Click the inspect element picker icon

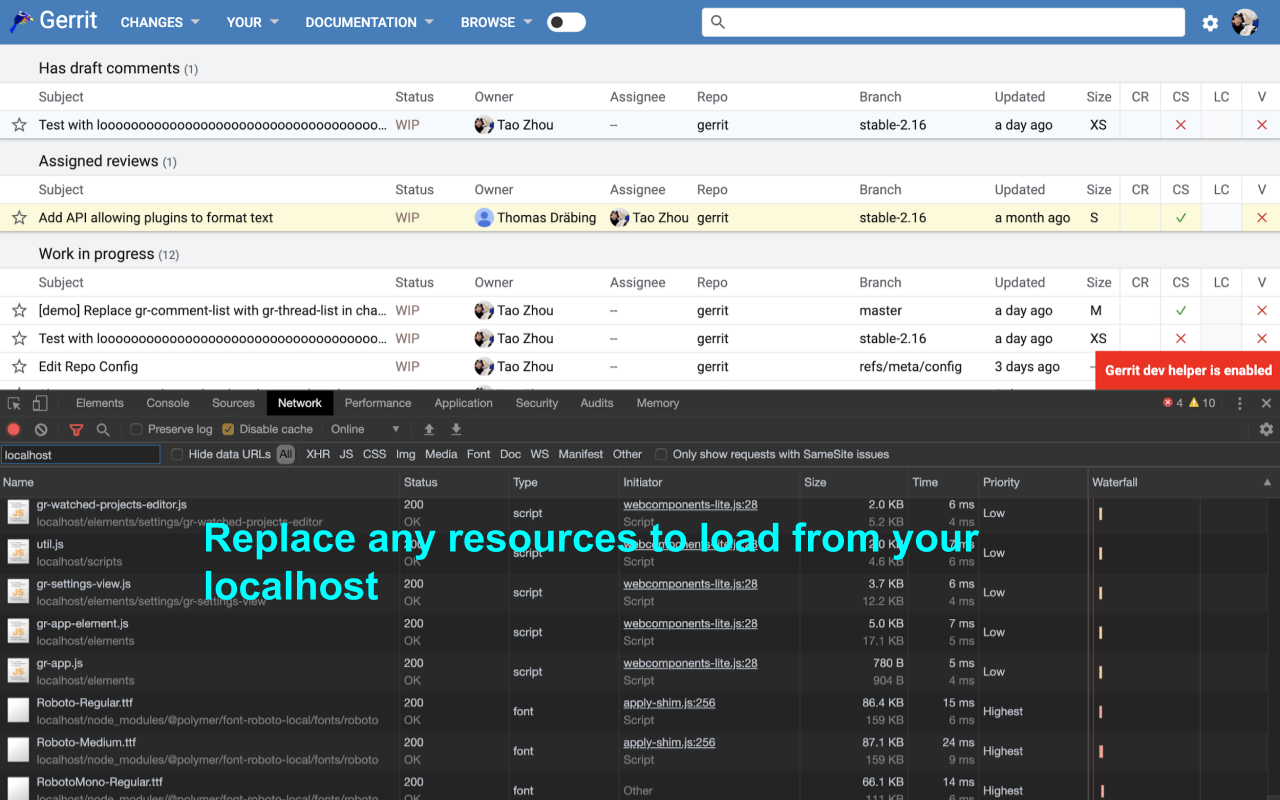14,403
